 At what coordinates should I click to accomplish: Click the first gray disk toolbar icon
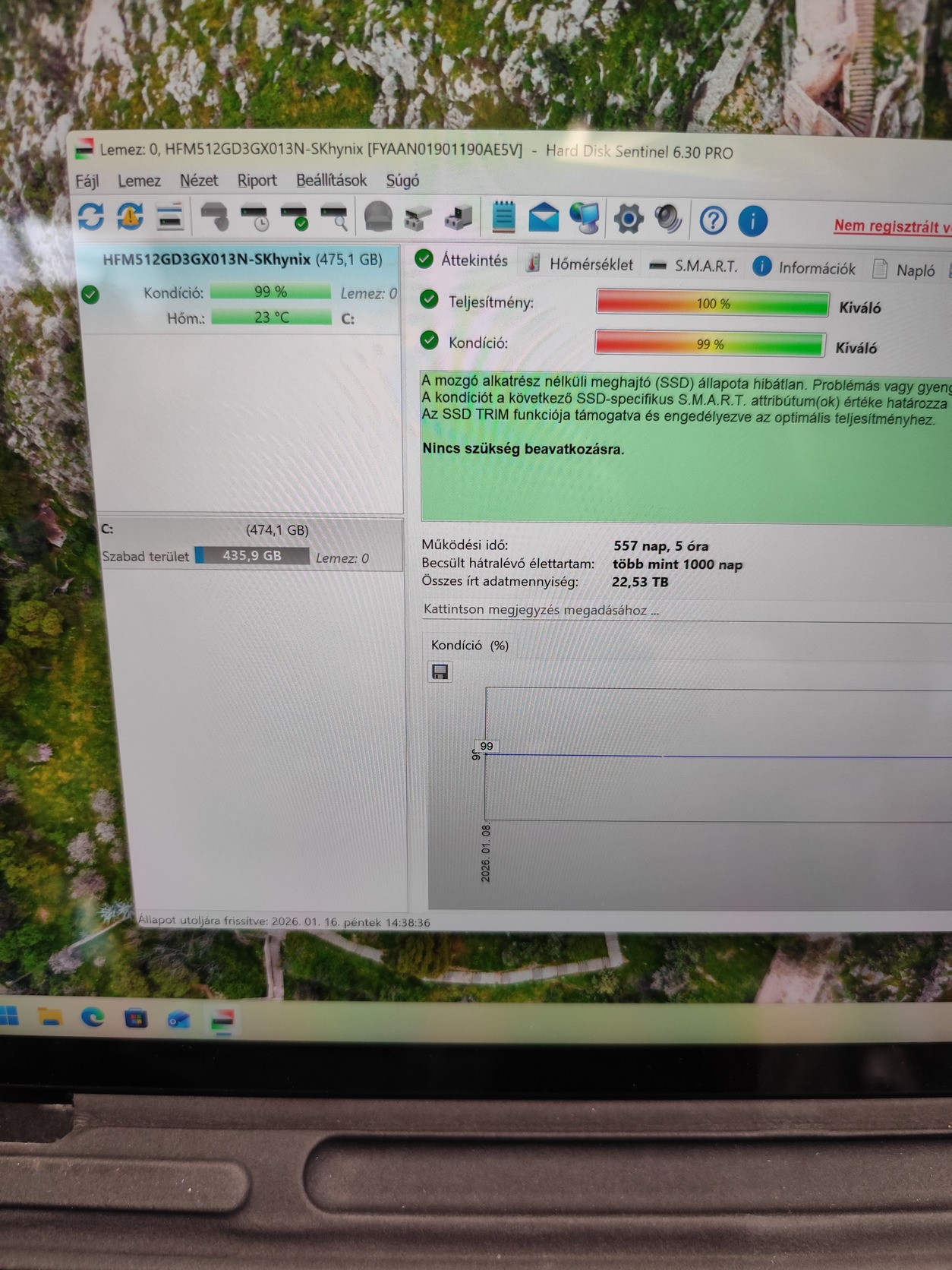pos(214,217)
